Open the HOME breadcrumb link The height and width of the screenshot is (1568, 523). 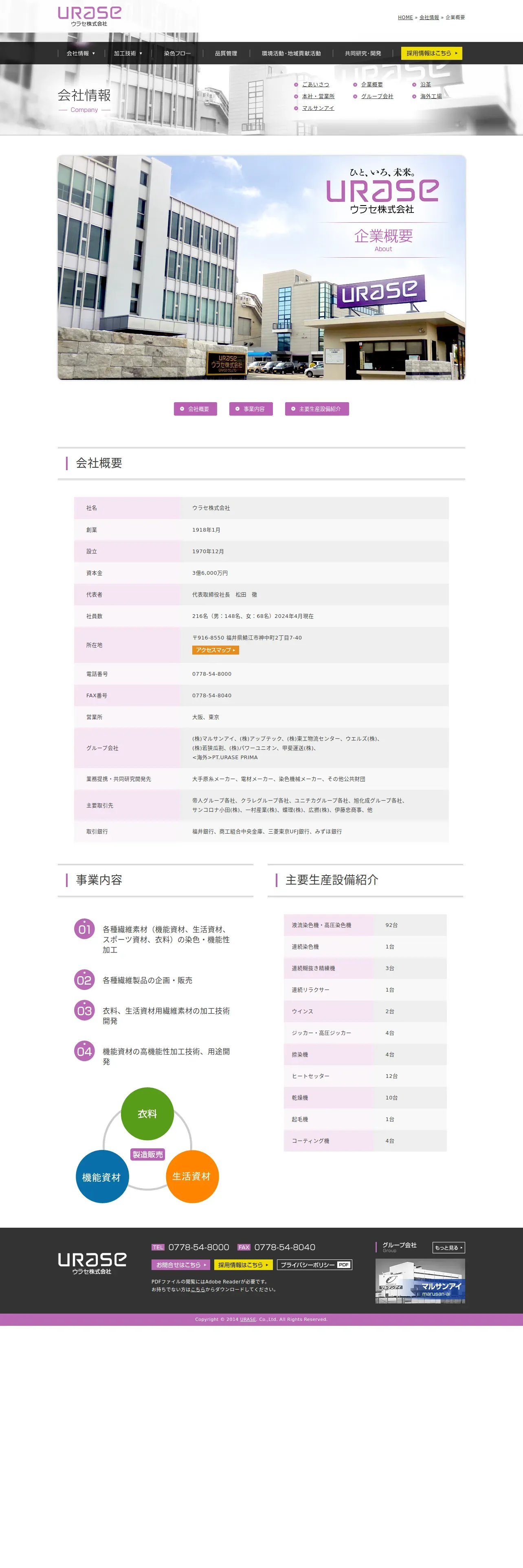[405, 18]
